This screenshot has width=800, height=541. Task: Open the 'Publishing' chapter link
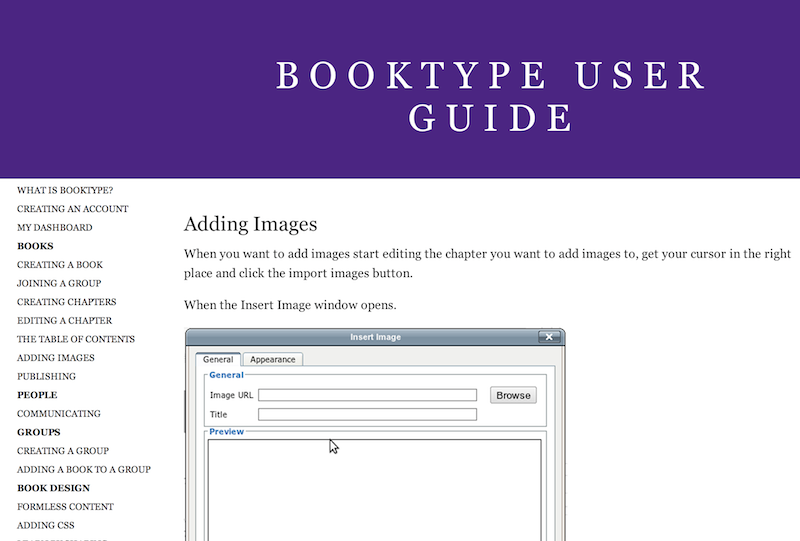click(46, 377)
